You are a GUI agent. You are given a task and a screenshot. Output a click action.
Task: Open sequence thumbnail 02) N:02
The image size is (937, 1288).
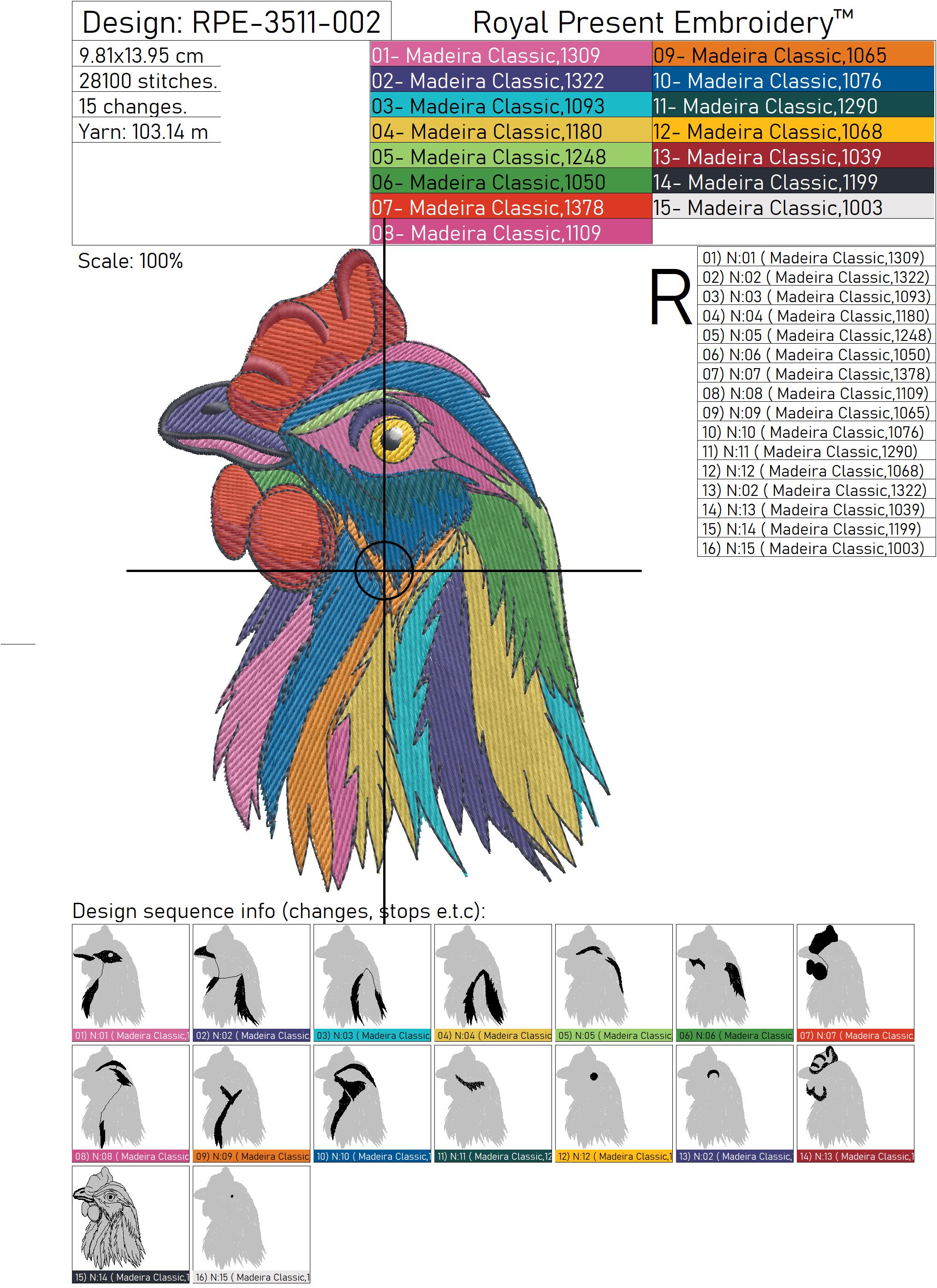click(x=251, y=983)
